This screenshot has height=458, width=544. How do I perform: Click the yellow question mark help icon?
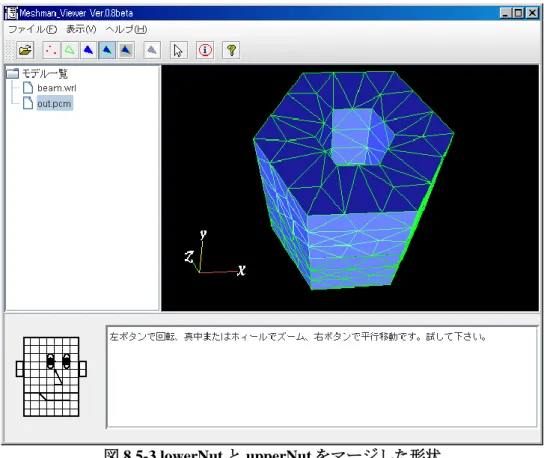point(231,50)
